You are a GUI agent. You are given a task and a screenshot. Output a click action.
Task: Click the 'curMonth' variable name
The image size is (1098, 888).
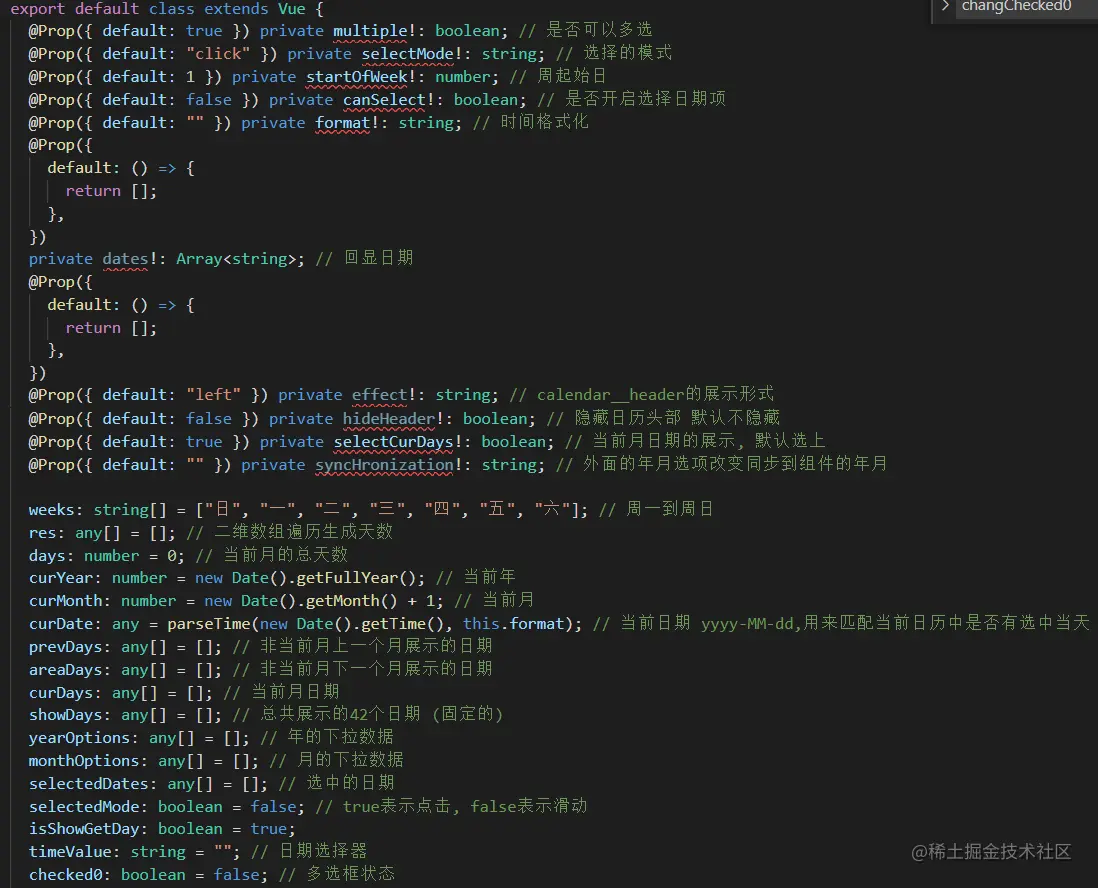pyautogui.click(x=65, y=601)
